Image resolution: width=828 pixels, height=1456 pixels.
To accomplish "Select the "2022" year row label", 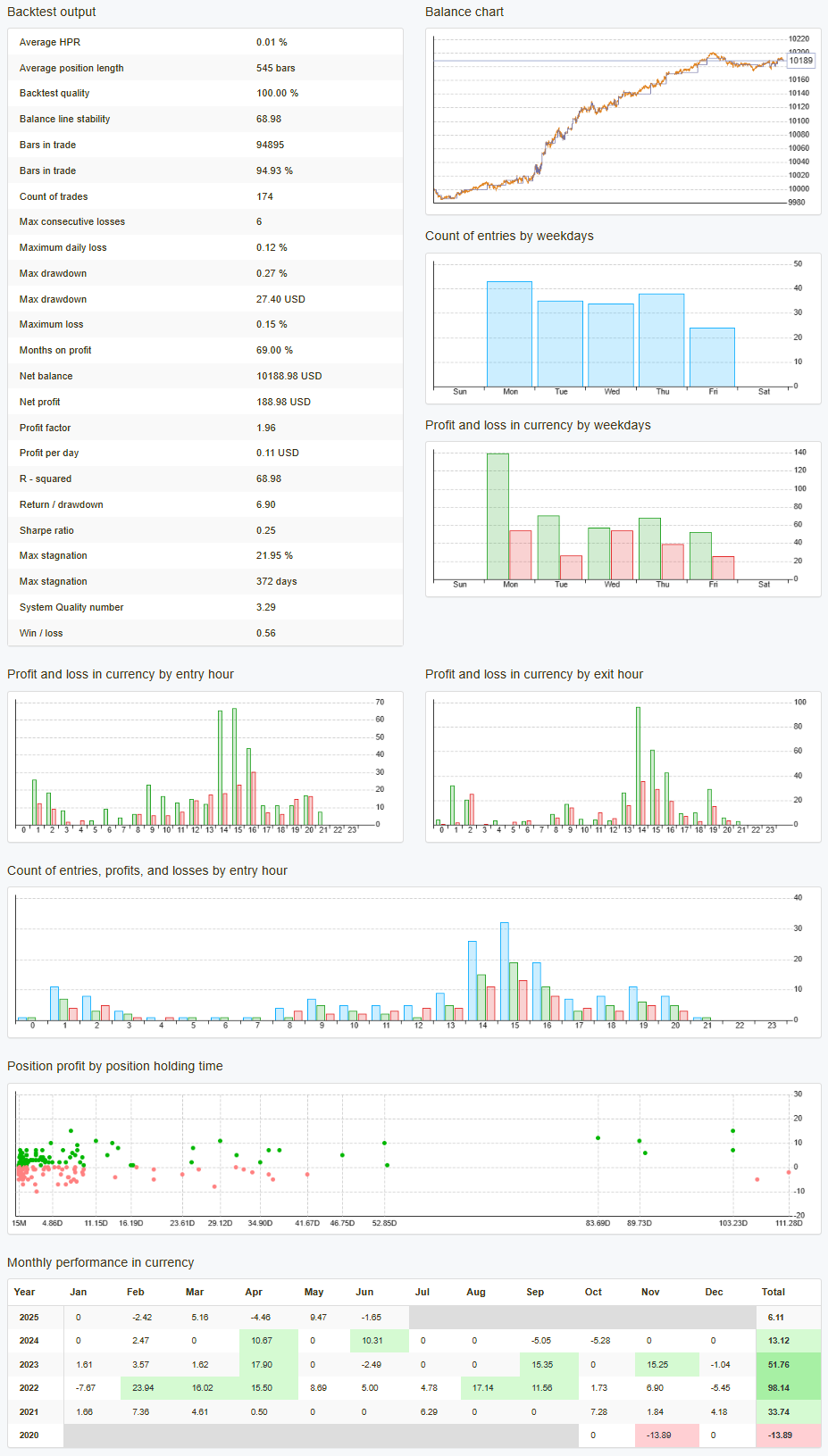I will (x=29, y=1388).
